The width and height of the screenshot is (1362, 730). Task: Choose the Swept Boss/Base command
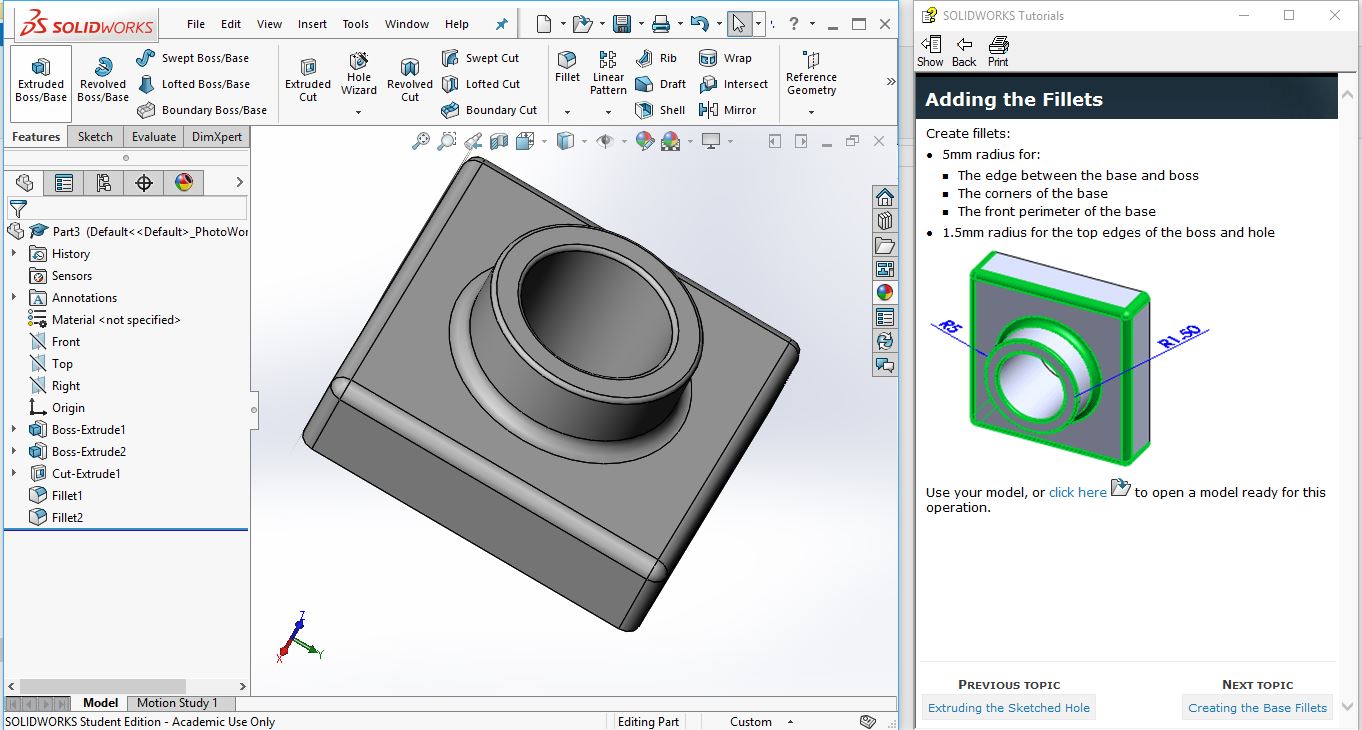[193, 58]
